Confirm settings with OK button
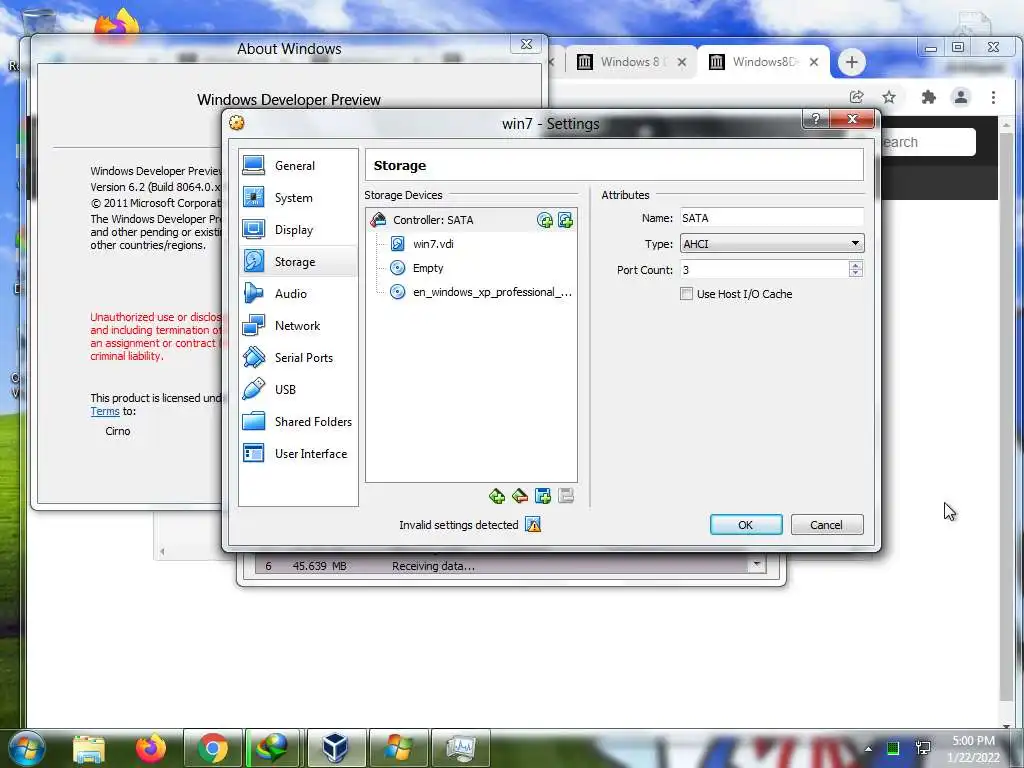Screen dimensions: 1024x768 [x=746, y=524]
